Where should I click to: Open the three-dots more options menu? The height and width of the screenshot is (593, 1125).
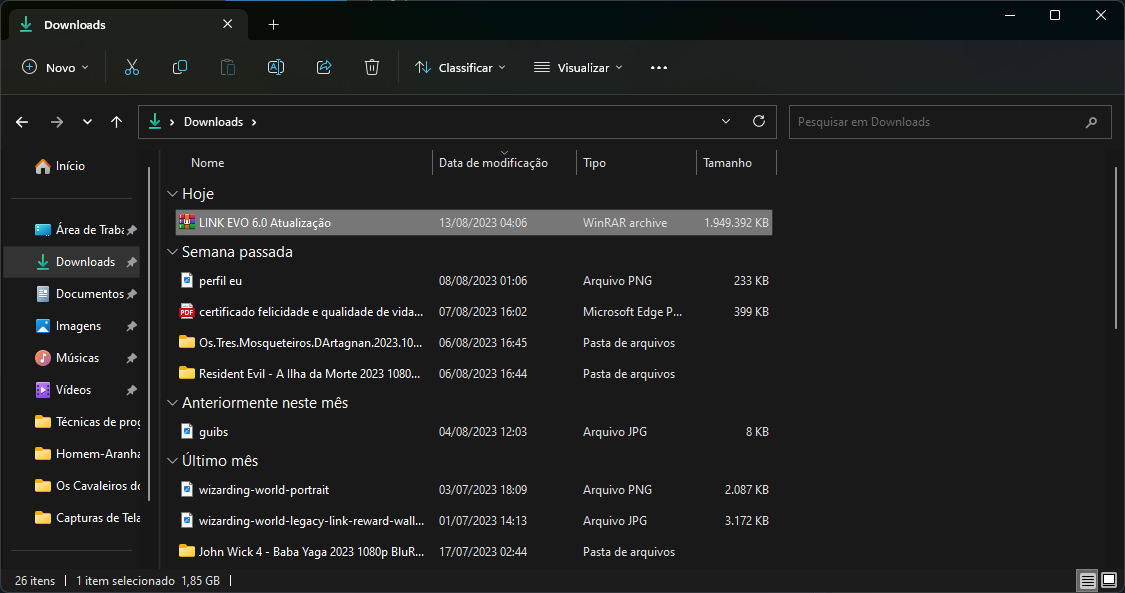point(658,67)
